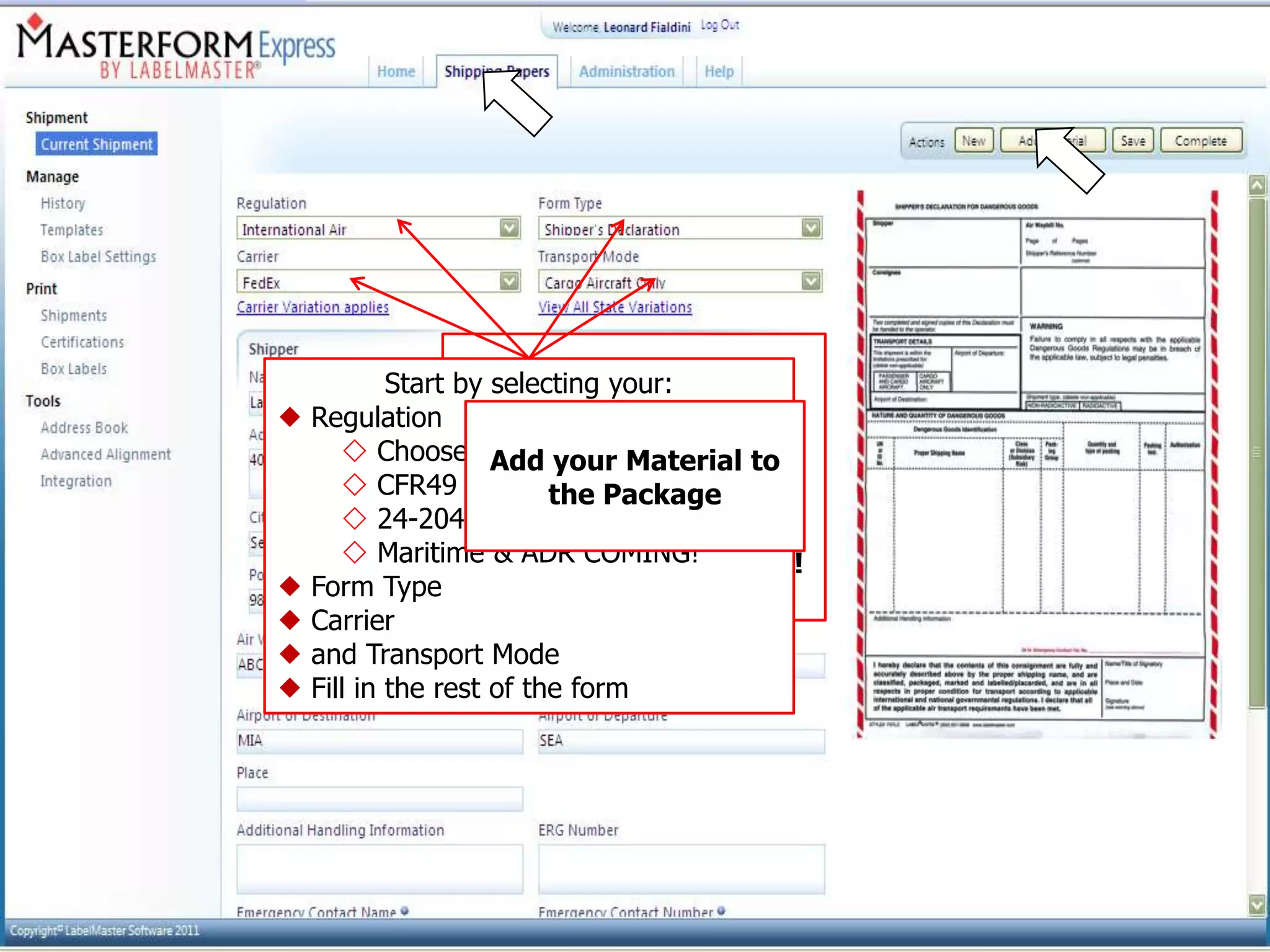This screenshot has height=952, width=1270.
Task: Expand the Transport Mode dropdown arrow
Action: (x=811, y=282)
